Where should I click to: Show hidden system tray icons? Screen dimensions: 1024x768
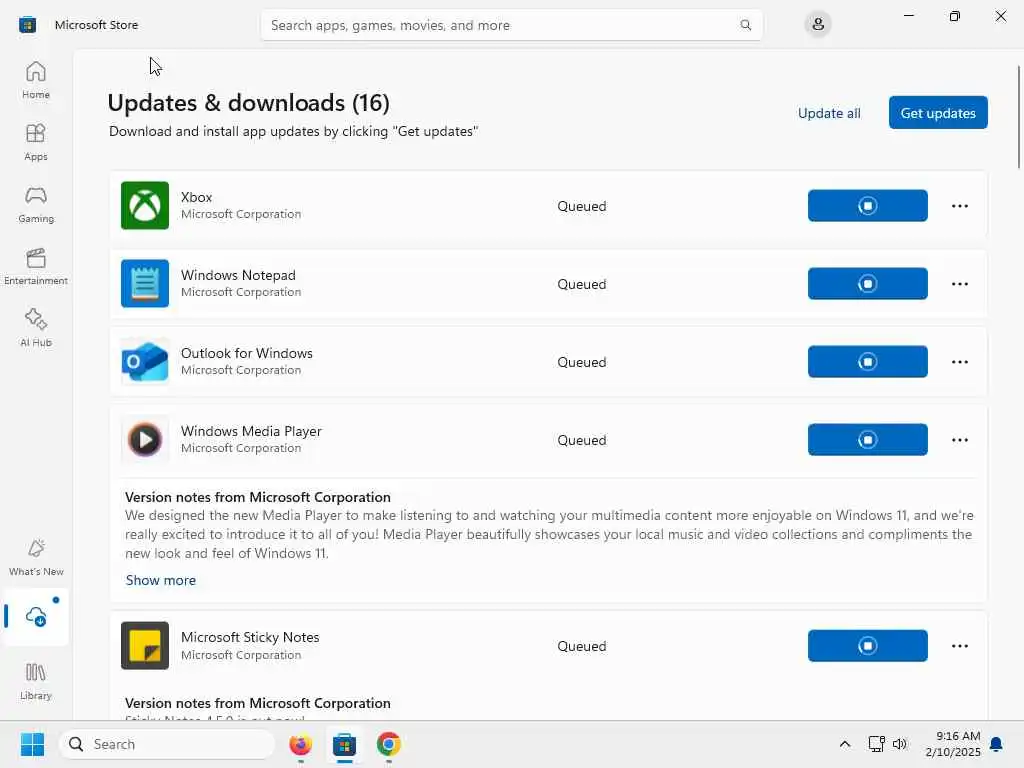pos(844,744)
